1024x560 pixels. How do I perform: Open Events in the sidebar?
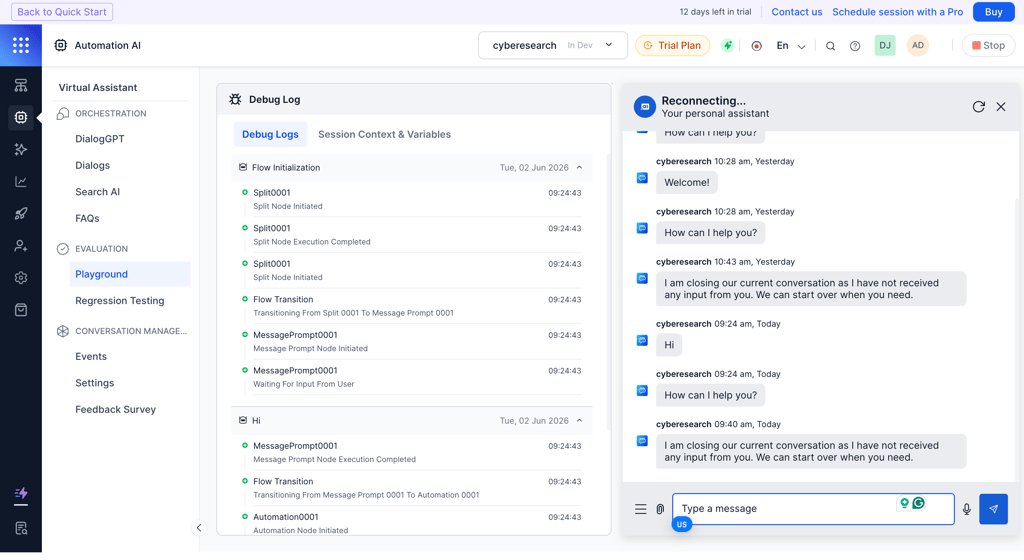[x=91, y=357]
